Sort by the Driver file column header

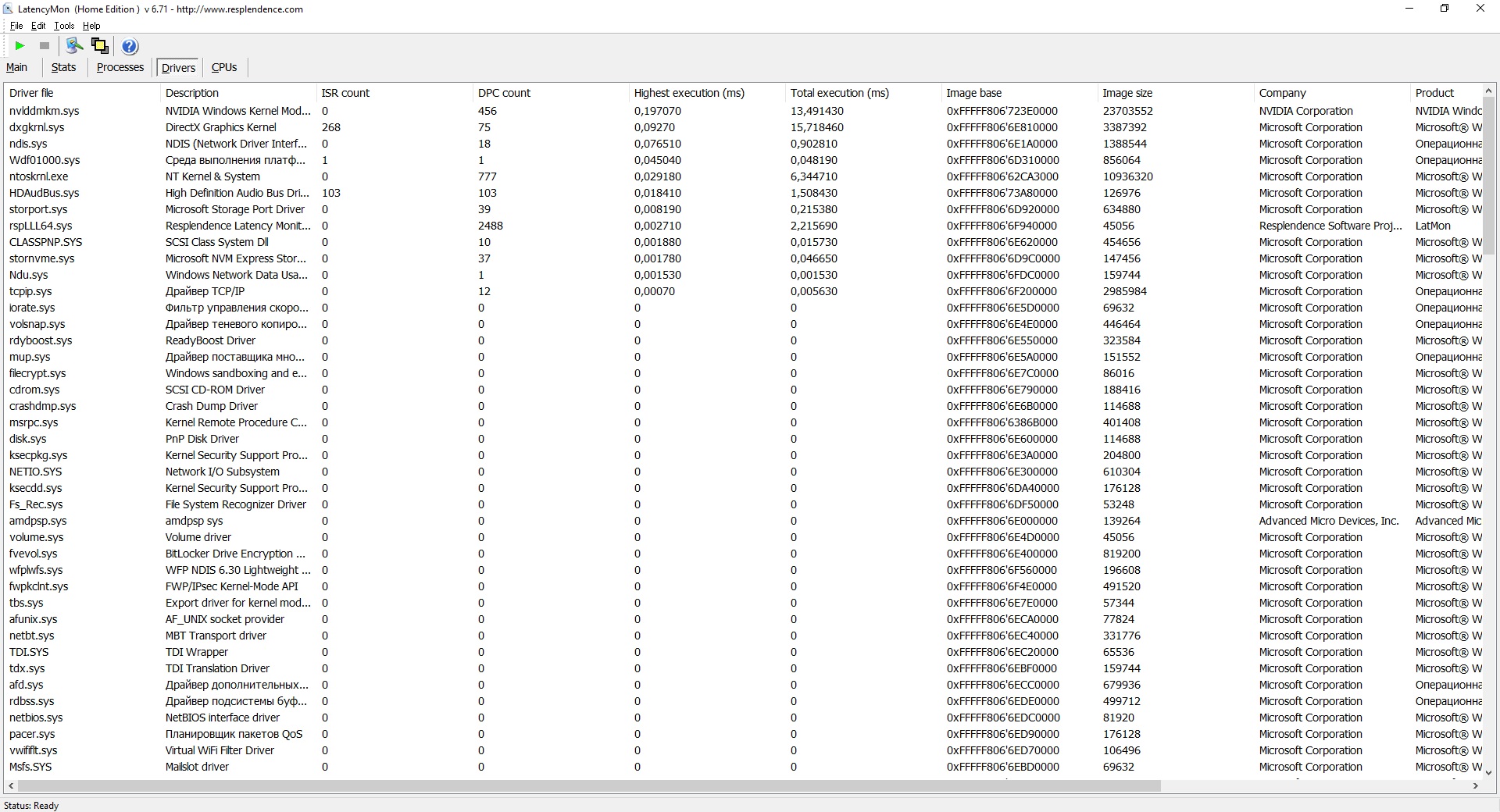pyautogui.click(x=82, y=93)
